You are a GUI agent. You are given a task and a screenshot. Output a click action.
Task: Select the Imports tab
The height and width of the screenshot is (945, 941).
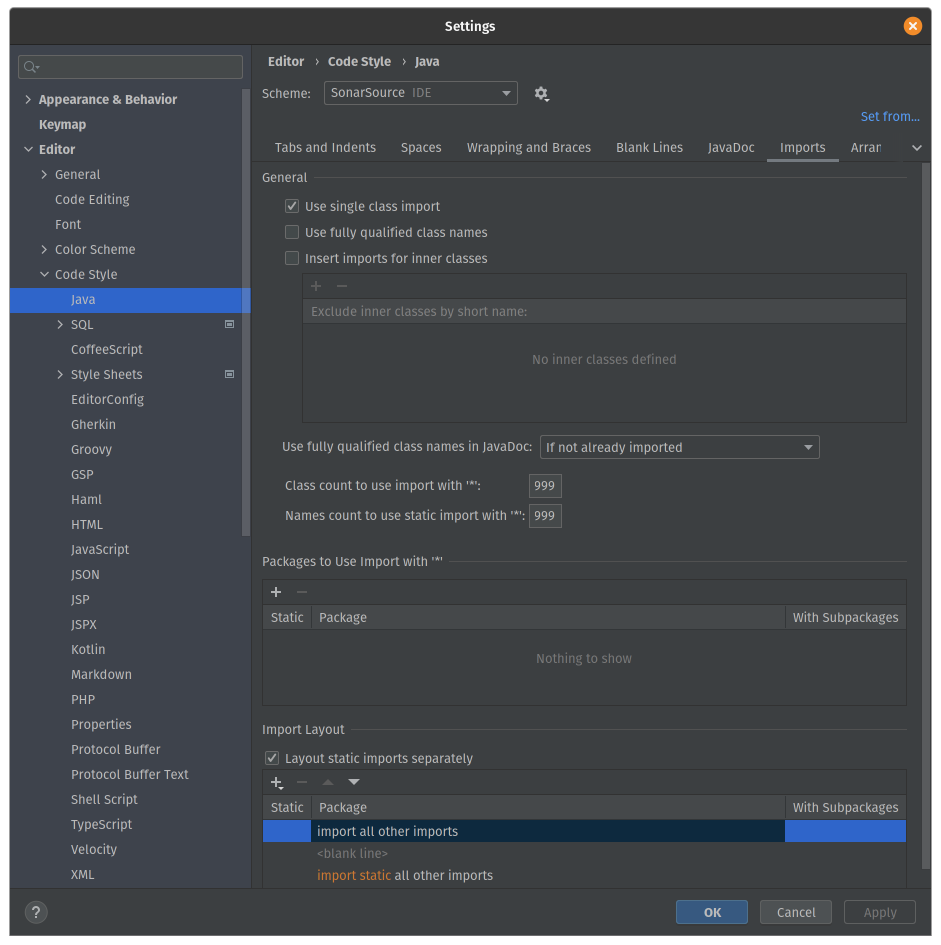(802, 148)
